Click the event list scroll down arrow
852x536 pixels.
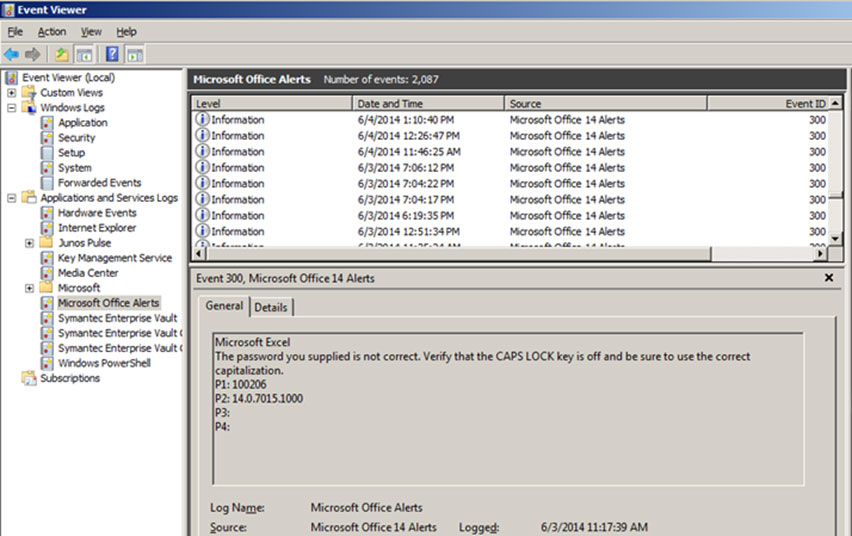[836, 239]
